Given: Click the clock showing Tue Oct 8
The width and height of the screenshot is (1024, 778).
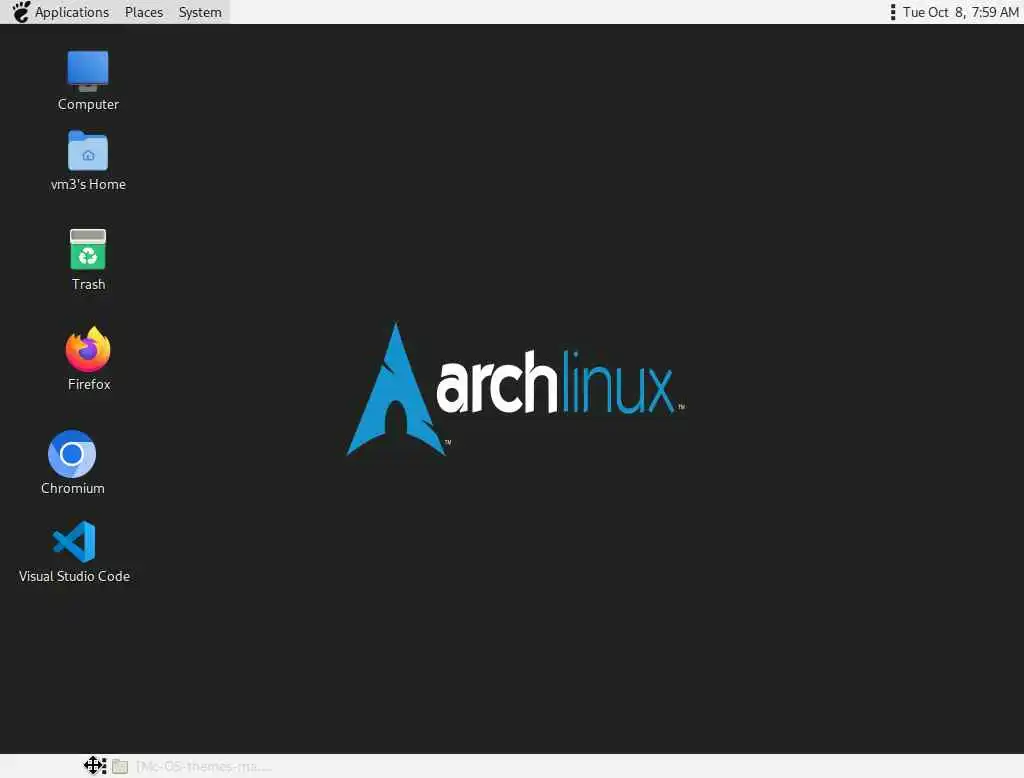Looking at the screenshot, I should coord(960,12).
